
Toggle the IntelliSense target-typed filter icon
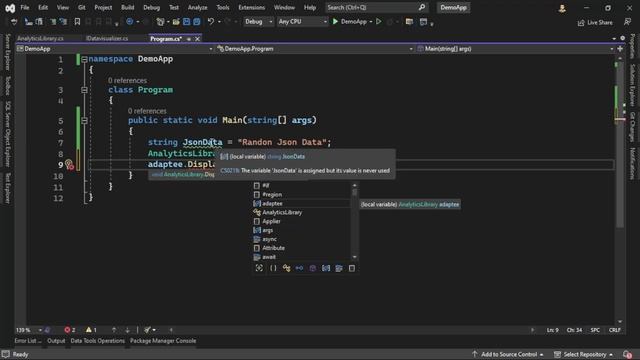[259, 268]
